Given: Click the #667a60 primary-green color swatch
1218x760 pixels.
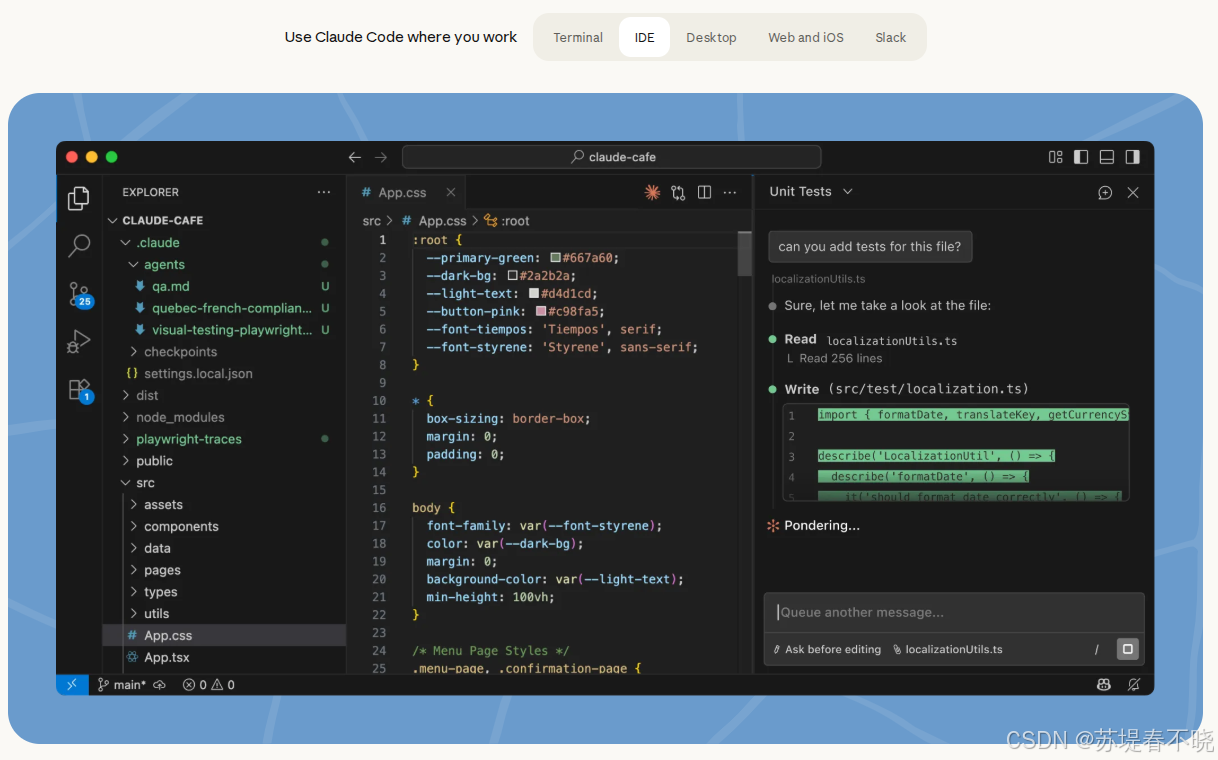Looking at the screenshot, I should click(x=555, y=258).
